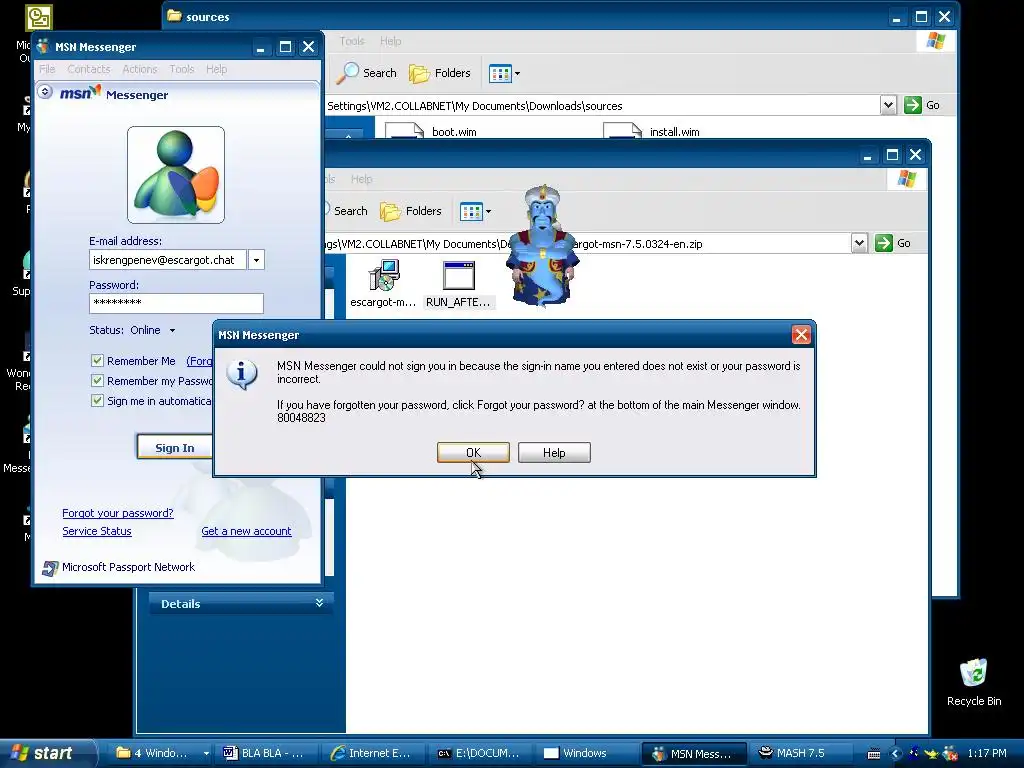This screenshot has width=1024, height=768.
Task: Open the e-mail address dropdown arrow
Action: (256, 260)
